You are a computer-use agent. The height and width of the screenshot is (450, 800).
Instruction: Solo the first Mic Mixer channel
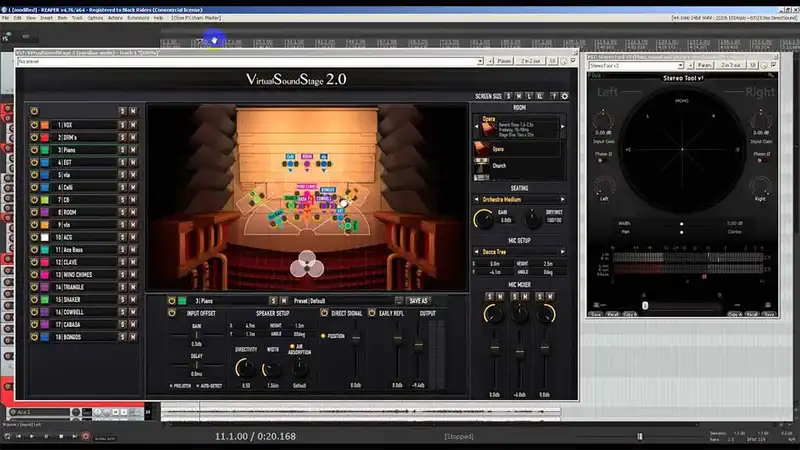489,296
